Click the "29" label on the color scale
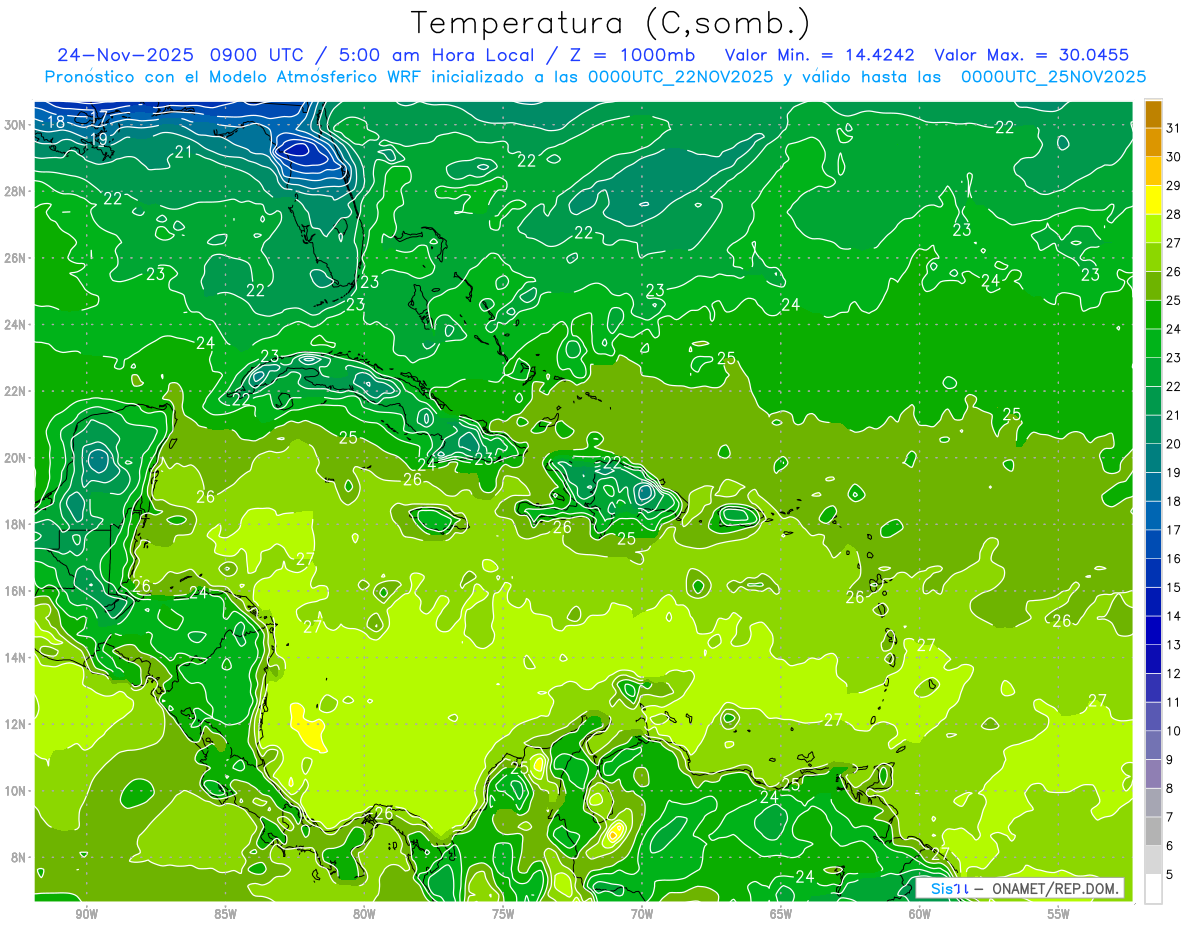 pos(1173,185)
